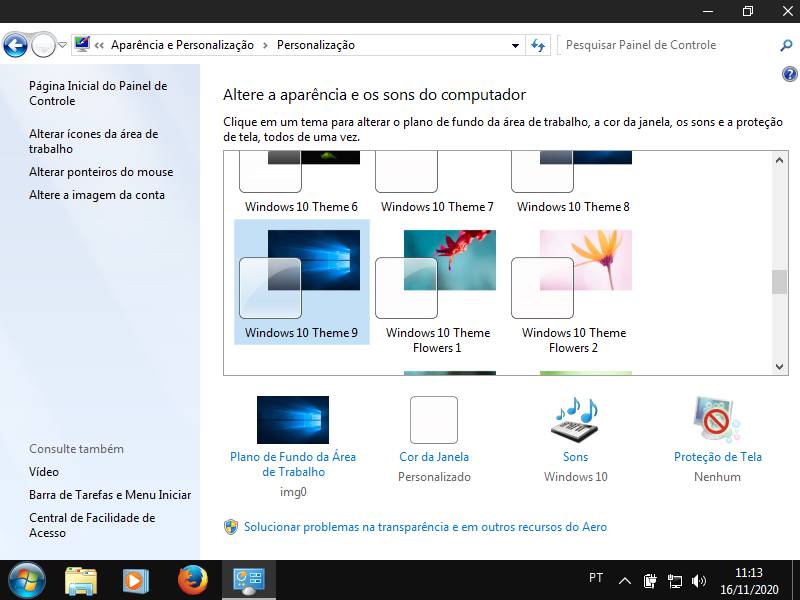
Task: Click the Control Panel icon in address bar
Action: point(82,44)
